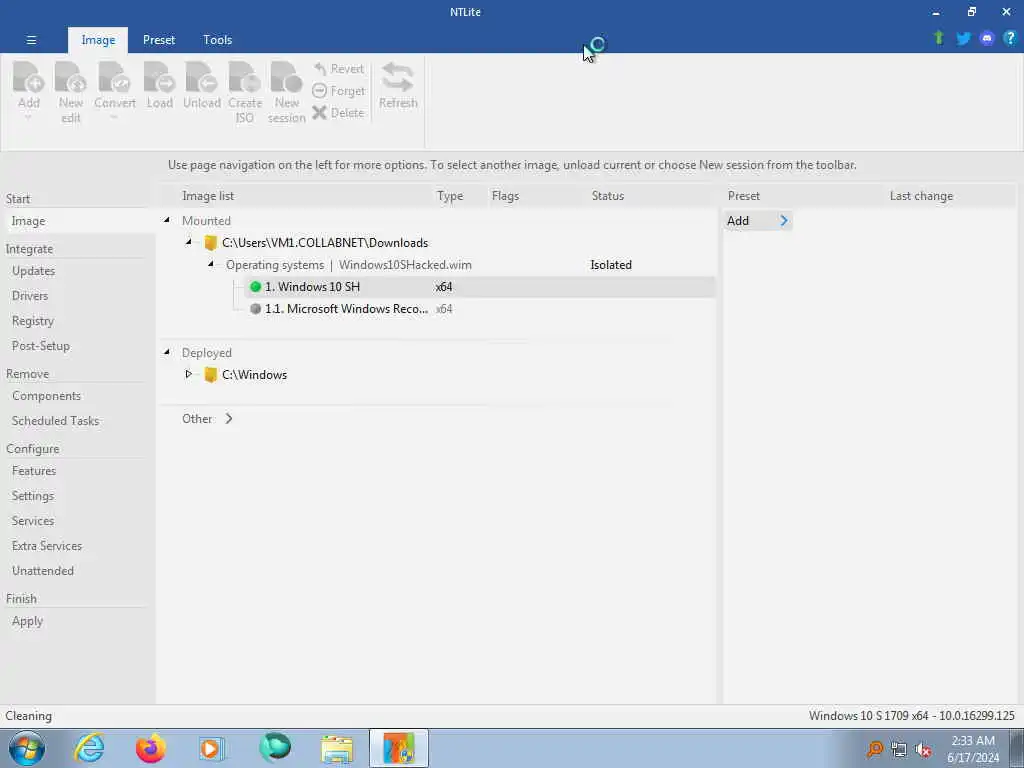Click the Windows 10 S 1709 x64 status text
The height and width of the screenshot is (768, 1024).
tap(912, 716)
